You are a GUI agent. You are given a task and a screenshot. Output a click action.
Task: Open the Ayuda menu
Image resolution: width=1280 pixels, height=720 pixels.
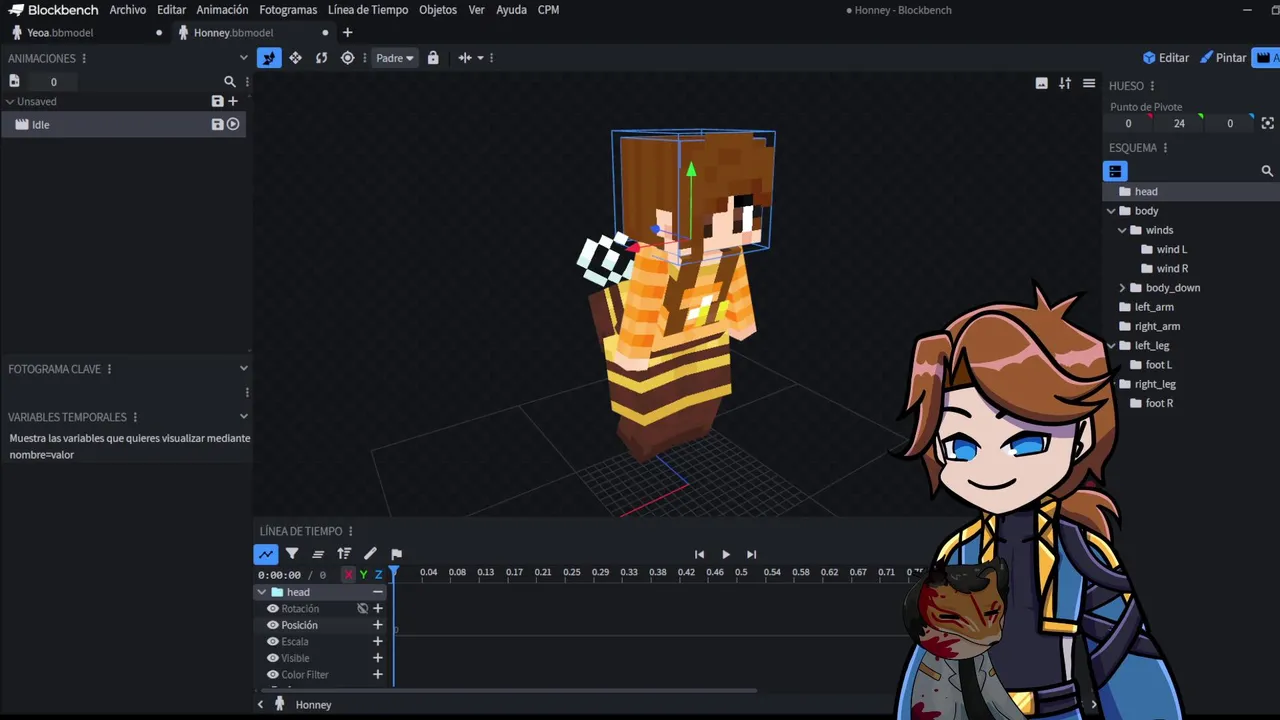[511, 10]
